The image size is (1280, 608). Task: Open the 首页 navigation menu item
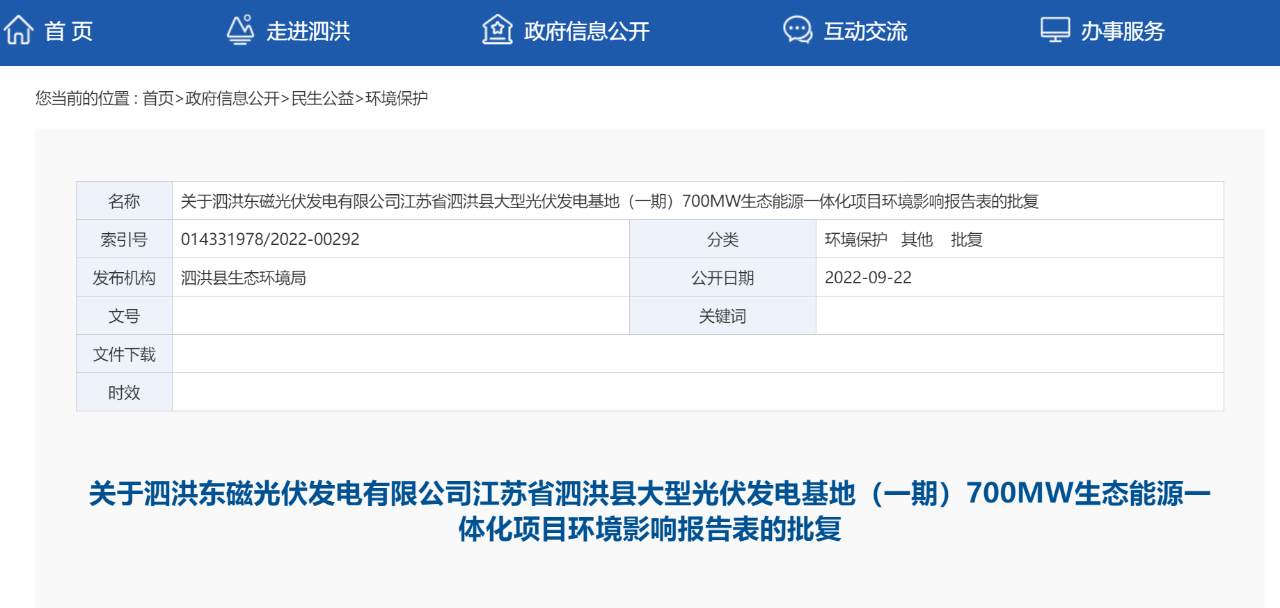click(x=69, y=31)
